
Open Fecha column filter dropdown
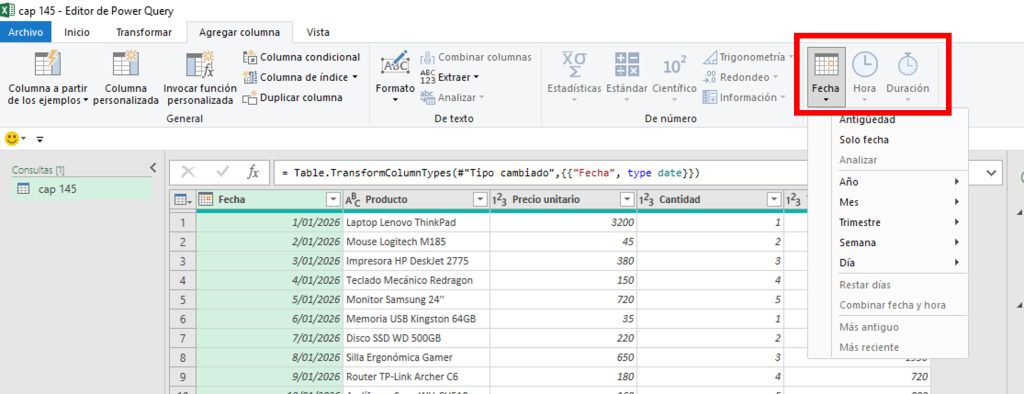tap(333, 199)
